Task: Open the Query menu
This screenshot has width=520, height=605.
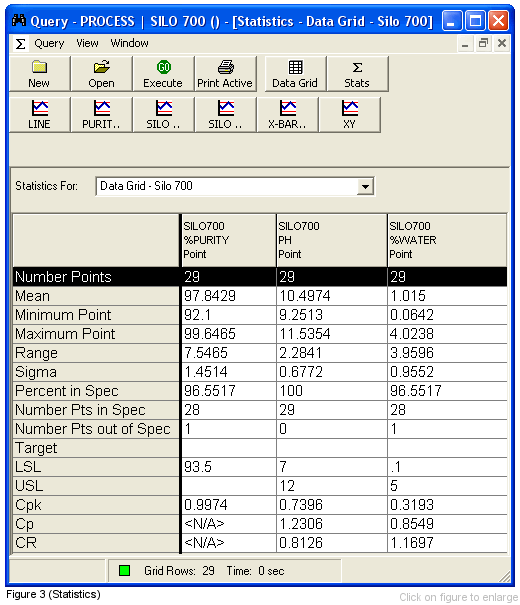Action: coord(49,43)
